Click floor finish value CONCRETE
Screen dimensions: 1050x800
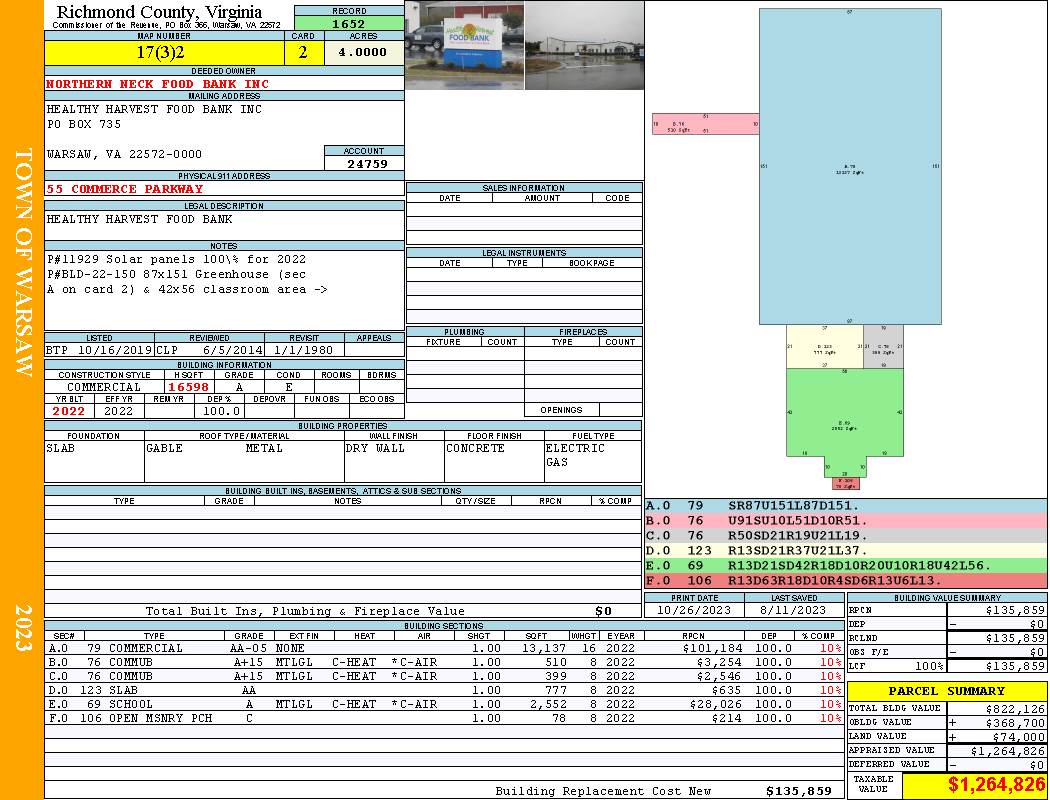[x=475, y=448]
